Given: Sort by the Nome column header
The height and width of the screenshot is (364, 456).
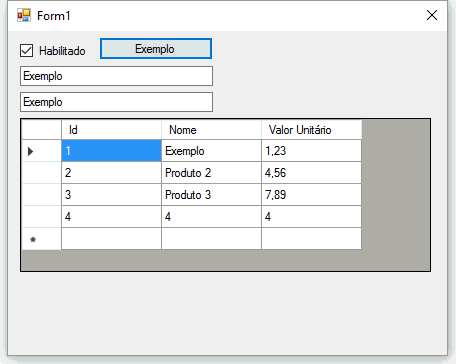Looking at the screenshot, I should click(x=211, y=130).
